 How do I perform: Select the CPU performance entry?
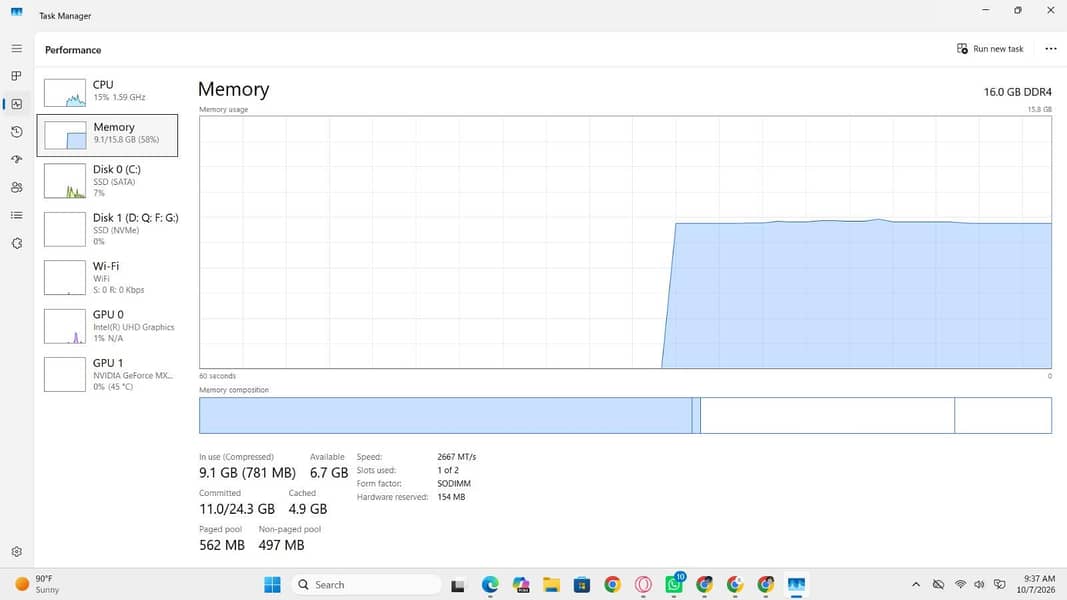pos(108,92)
